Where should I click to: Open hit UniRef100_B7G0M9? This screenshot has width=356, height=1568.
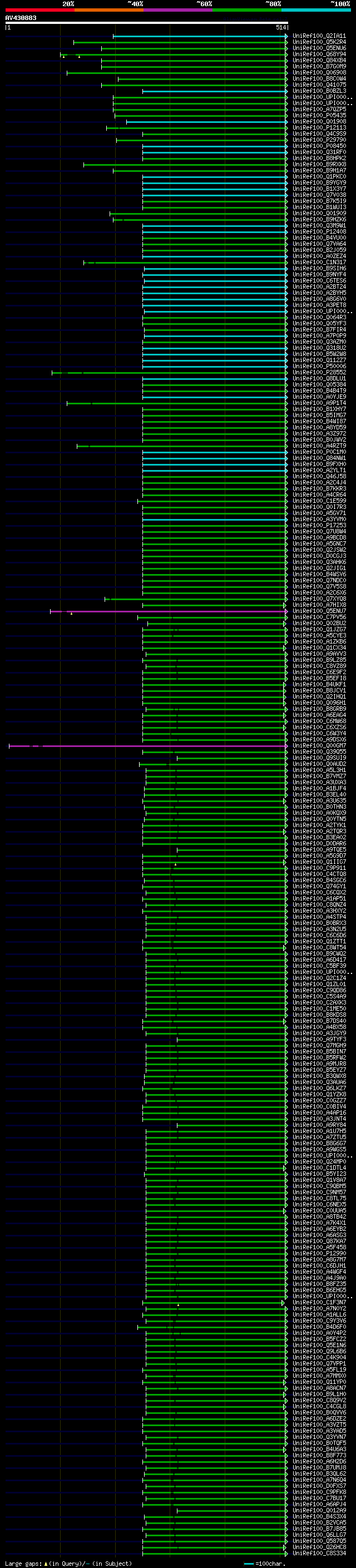pyautogui.click(x=319, y=66)
